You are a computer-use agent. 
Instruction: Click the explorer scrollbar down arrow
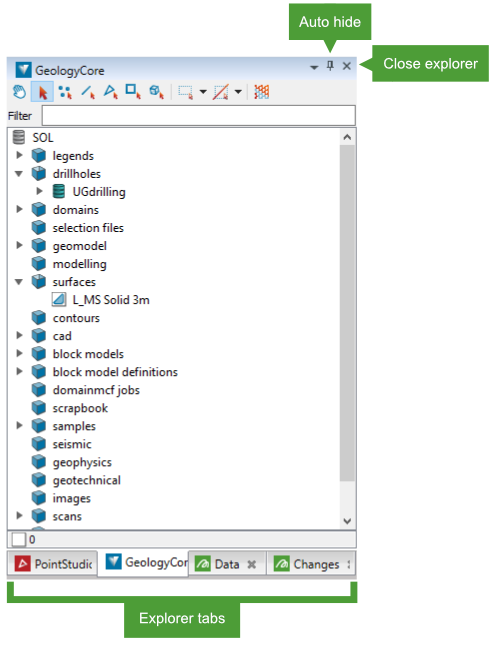347,521
